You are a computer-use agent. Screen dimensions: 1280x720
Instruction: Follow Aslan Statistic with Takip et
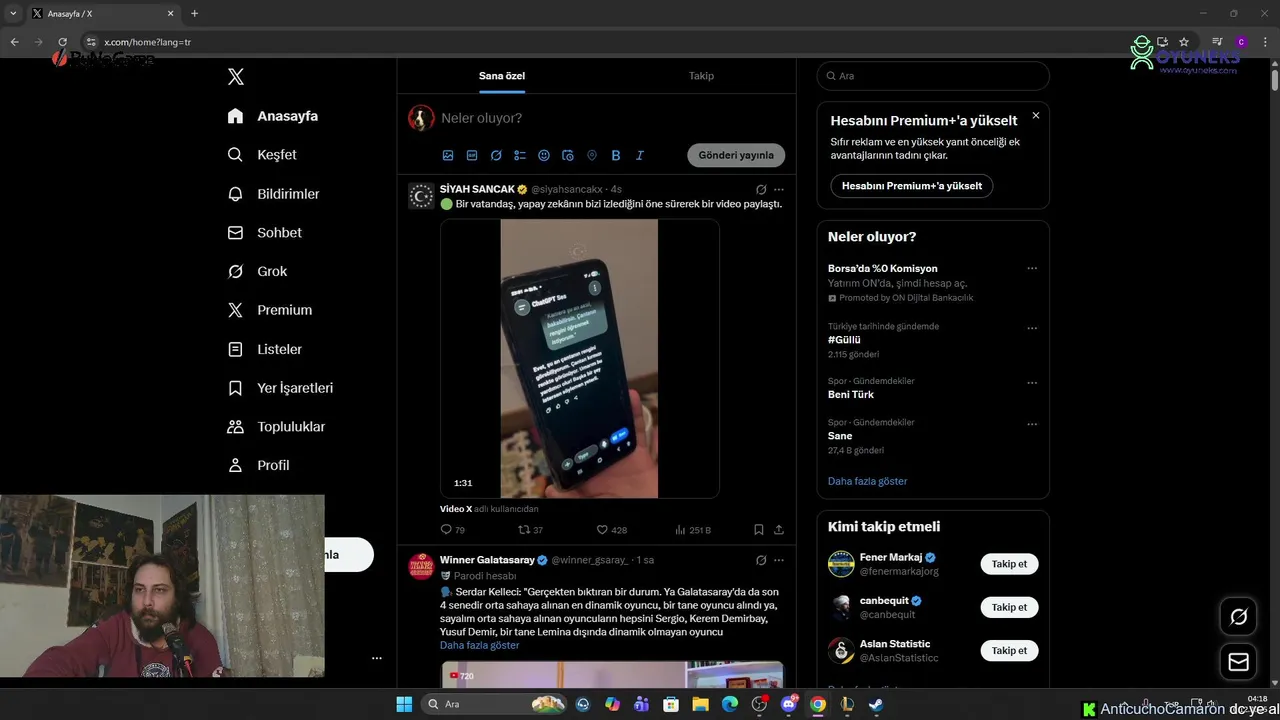[x=1009, y=650]
